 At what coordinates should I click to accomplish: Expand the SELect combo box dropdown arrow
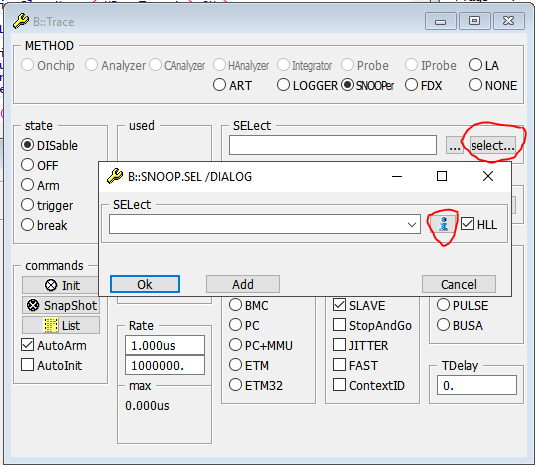(x=412, y=224)
